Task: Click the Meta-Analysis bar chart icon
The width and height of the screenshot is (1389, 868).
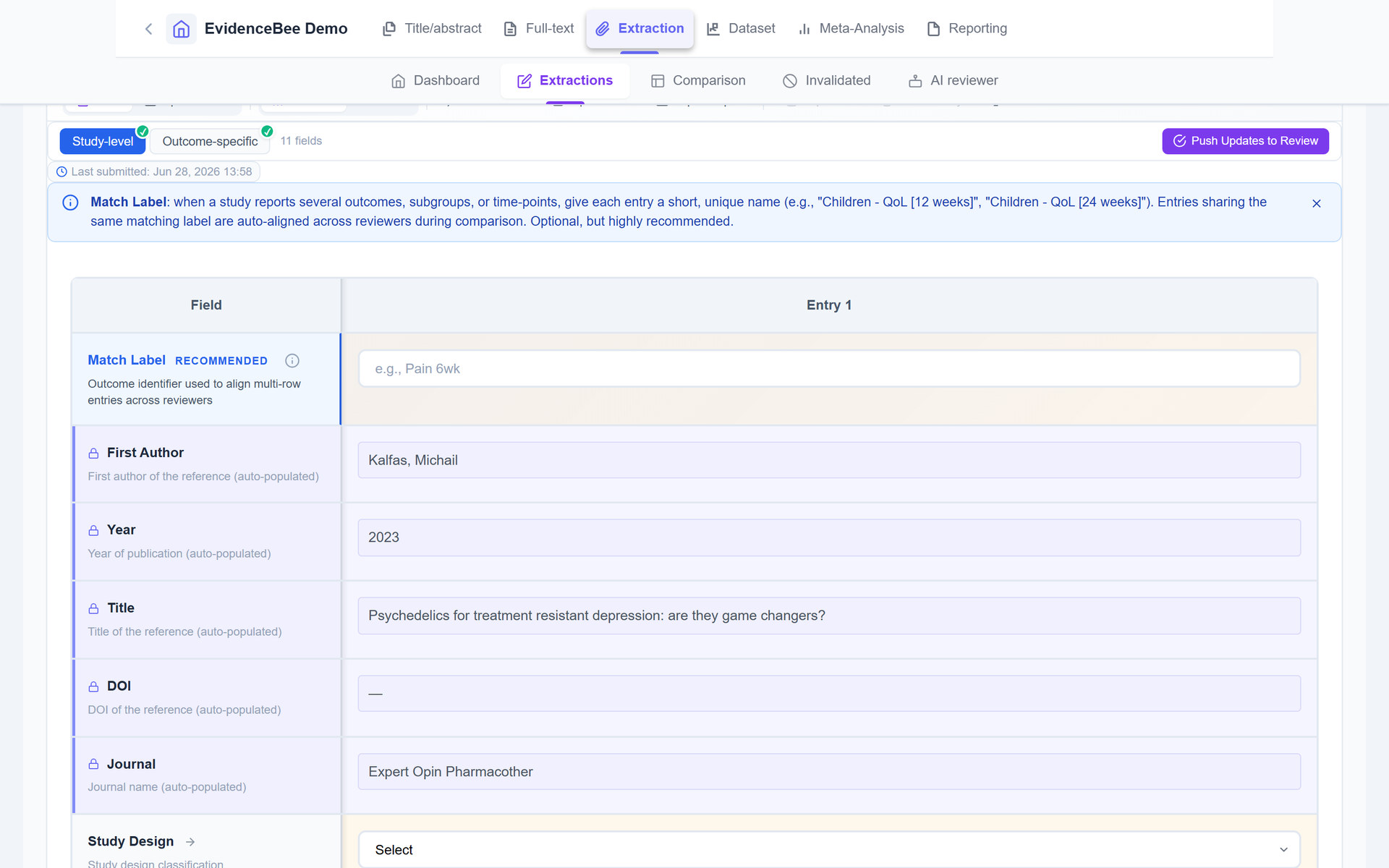Action: 804,29
